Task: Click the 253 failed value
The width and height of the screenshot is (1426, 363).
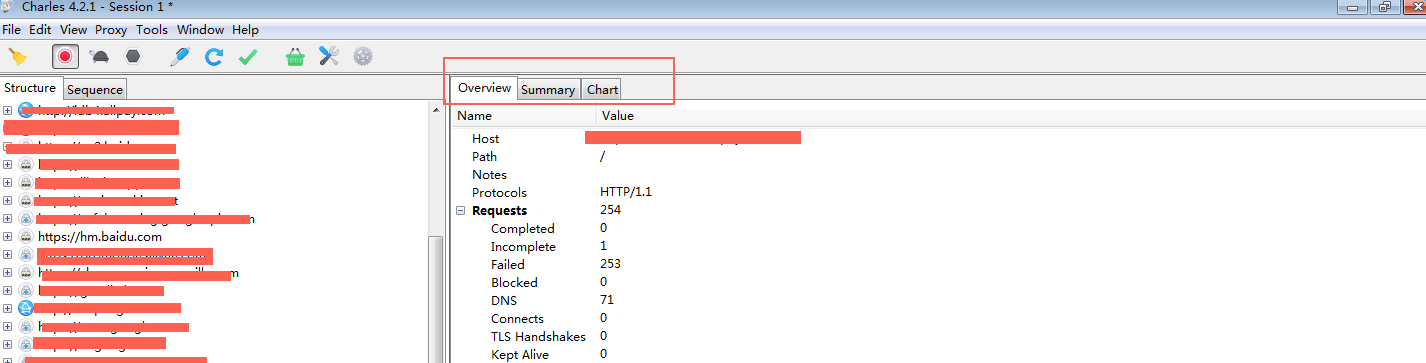Action: click(x=610, y=265)
